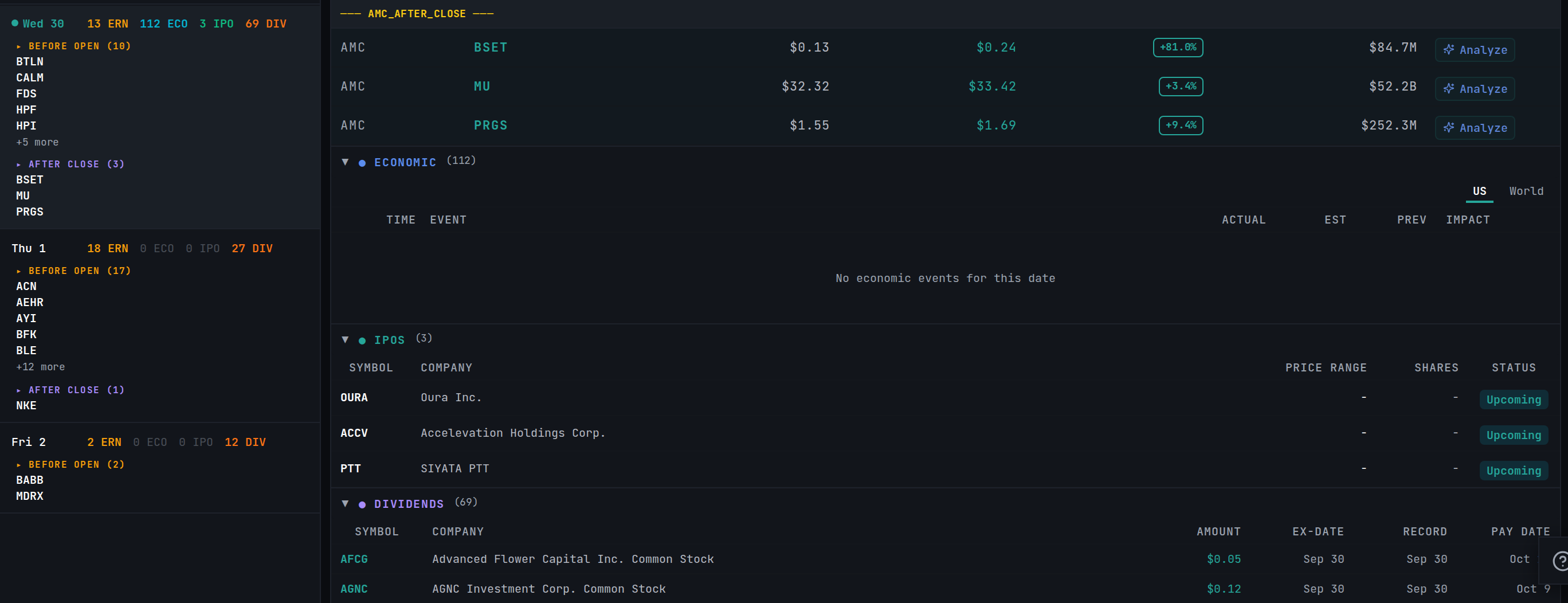Click the OURA IPO symbol
This screenshot has height=603, width=1568.
(x=354, y=398)
